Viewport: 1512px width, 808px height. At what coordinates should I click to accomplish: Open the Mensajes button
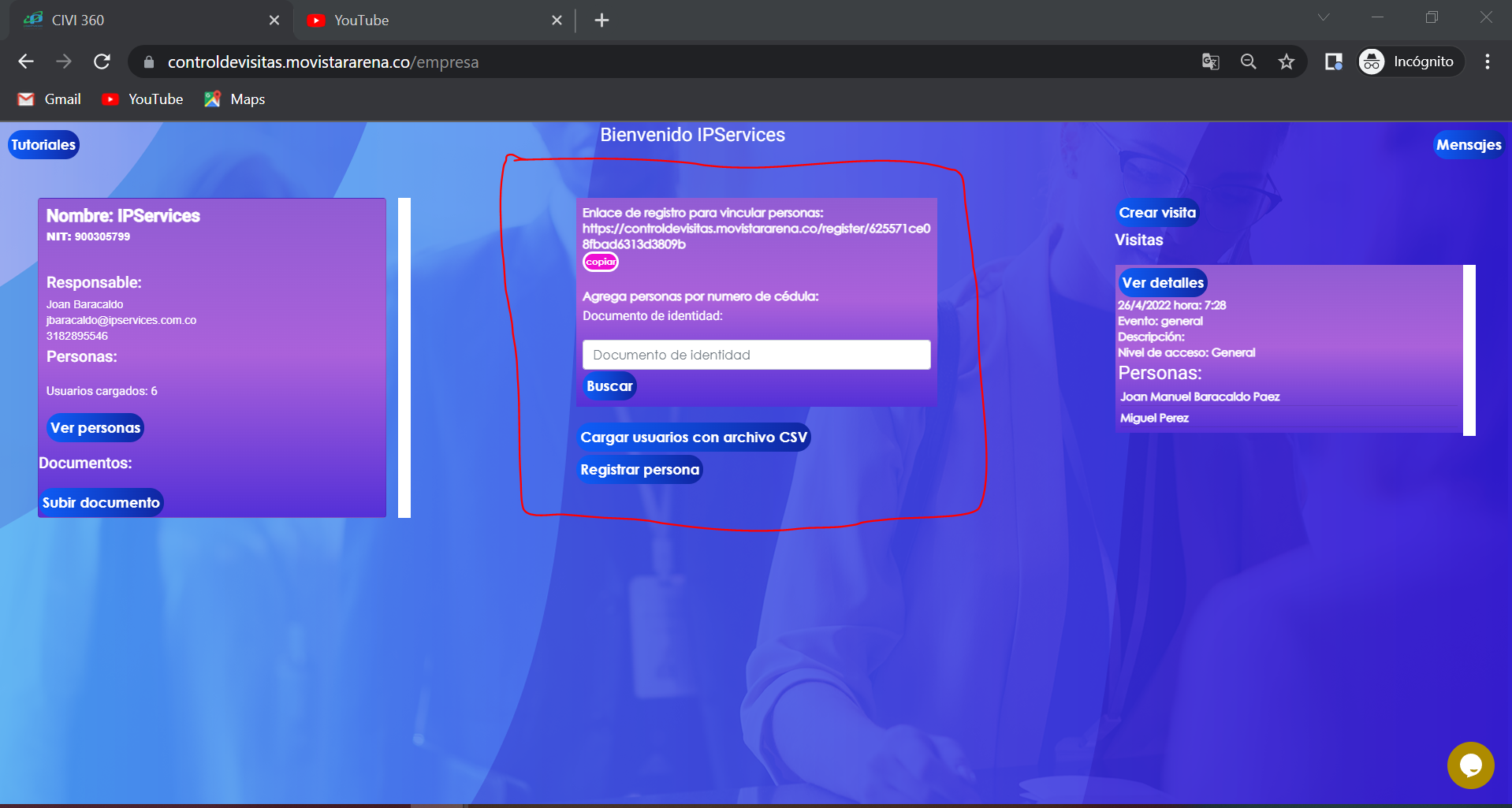tap(1469, 145)
